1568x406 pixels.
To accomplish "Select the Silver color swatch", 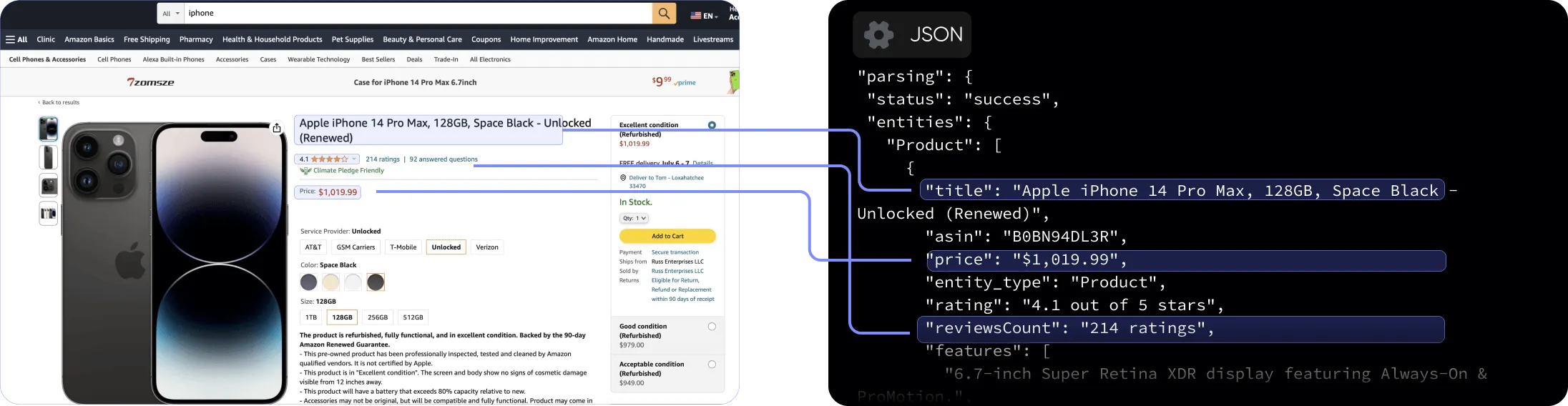I will tap(353, 282).
